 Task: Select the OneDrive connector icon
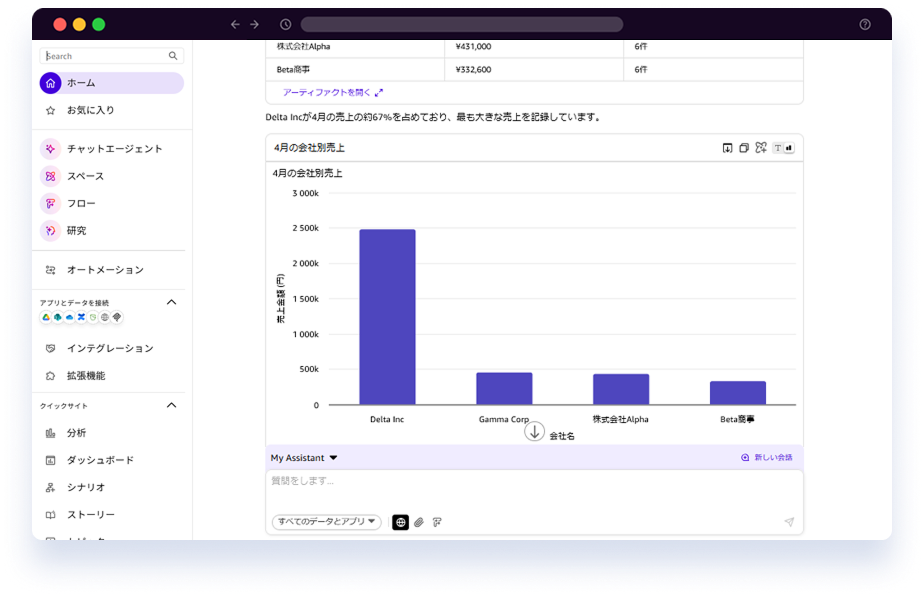68,317
